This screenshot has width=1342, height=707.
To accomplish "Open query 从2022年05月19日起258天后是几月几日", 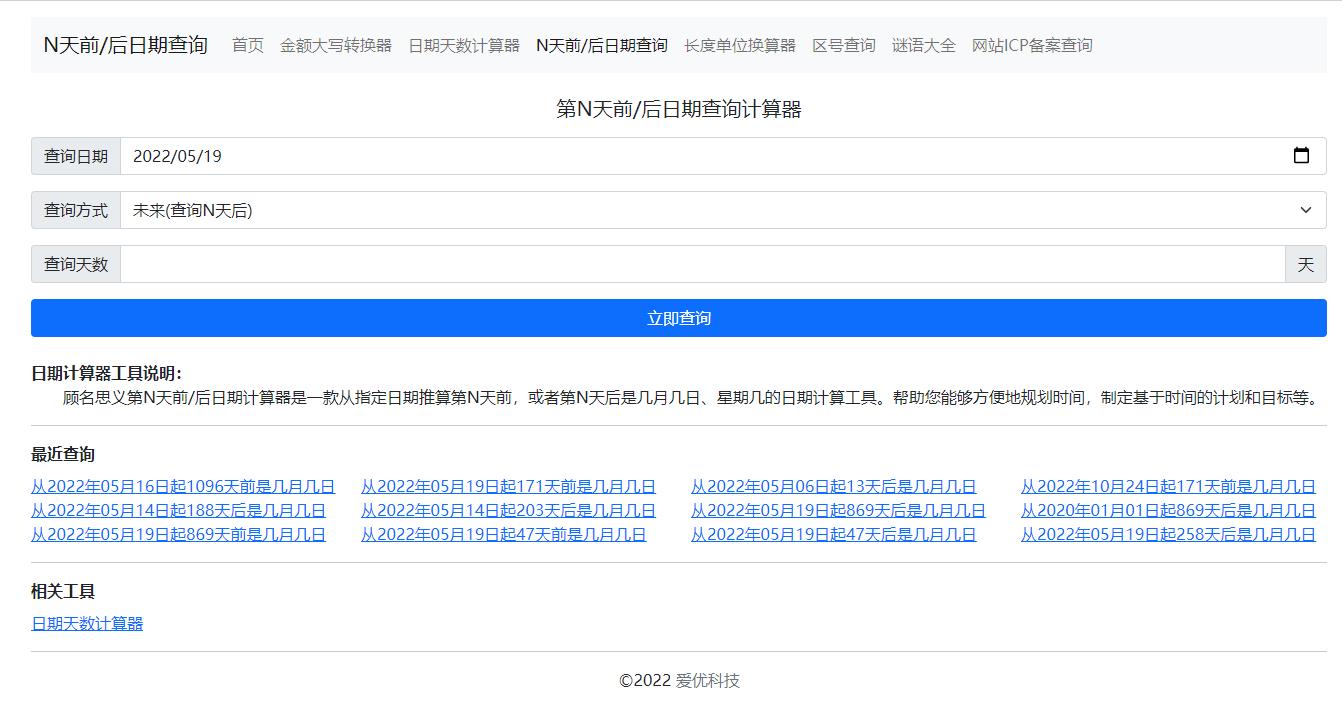I will (x=1168, y=535).
